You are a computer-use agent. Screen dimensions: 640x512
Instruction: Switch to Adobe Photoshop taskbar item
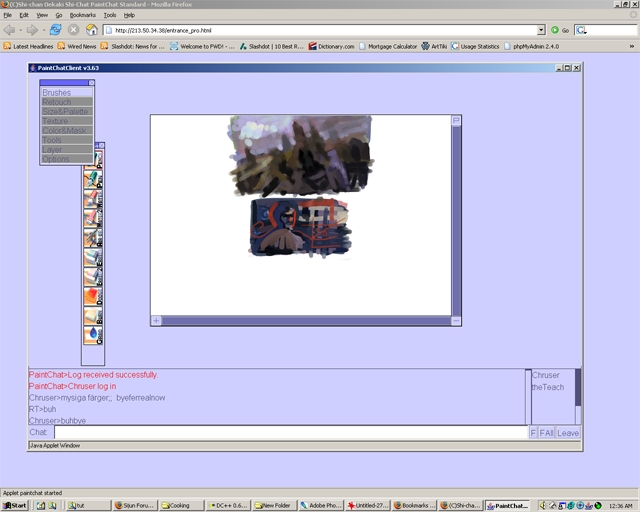[x=321, y=505]
